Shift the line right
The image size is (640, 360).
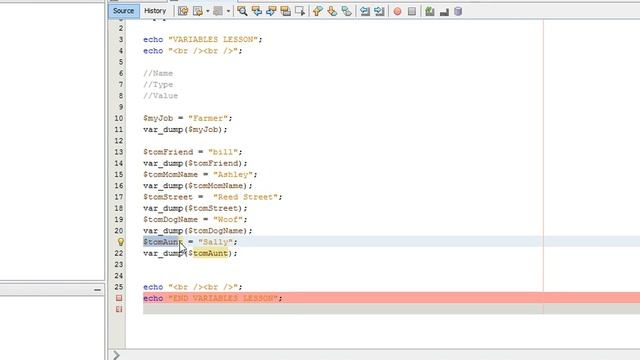379,11
